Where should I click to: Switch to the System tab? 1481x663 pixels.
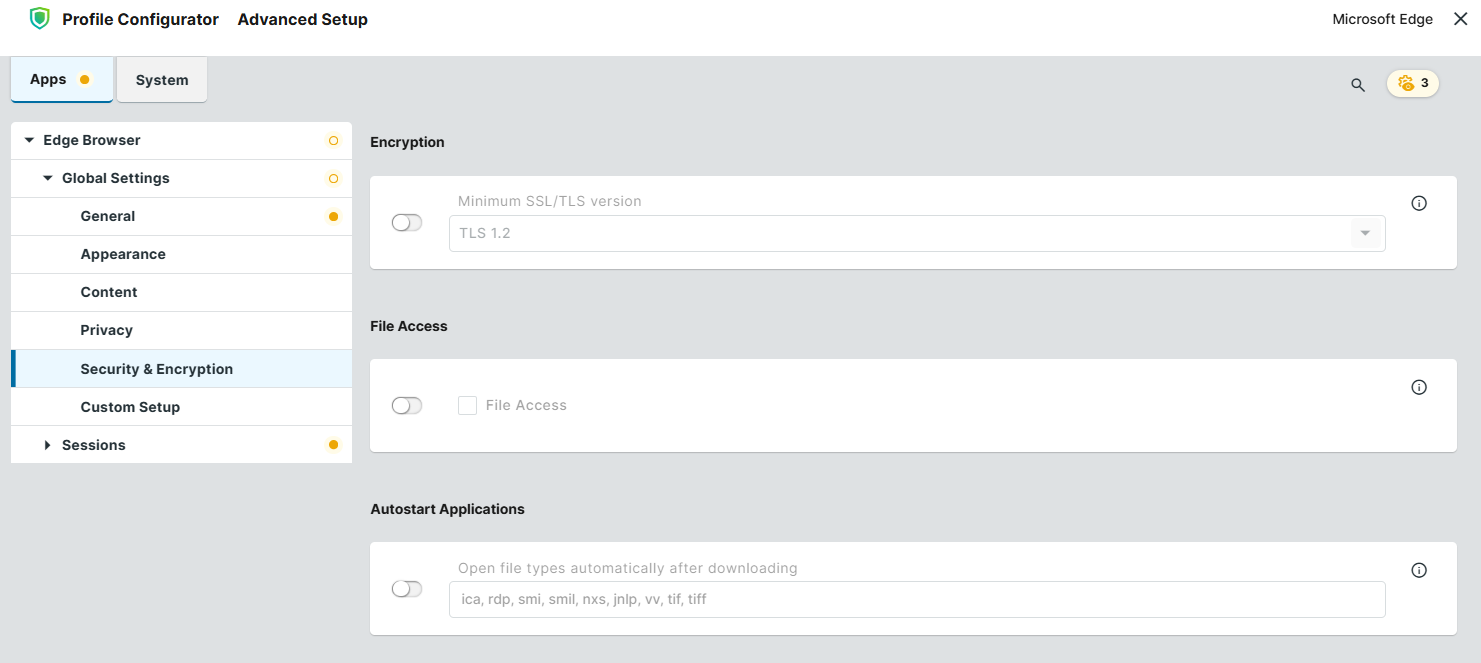click(162, 80)
